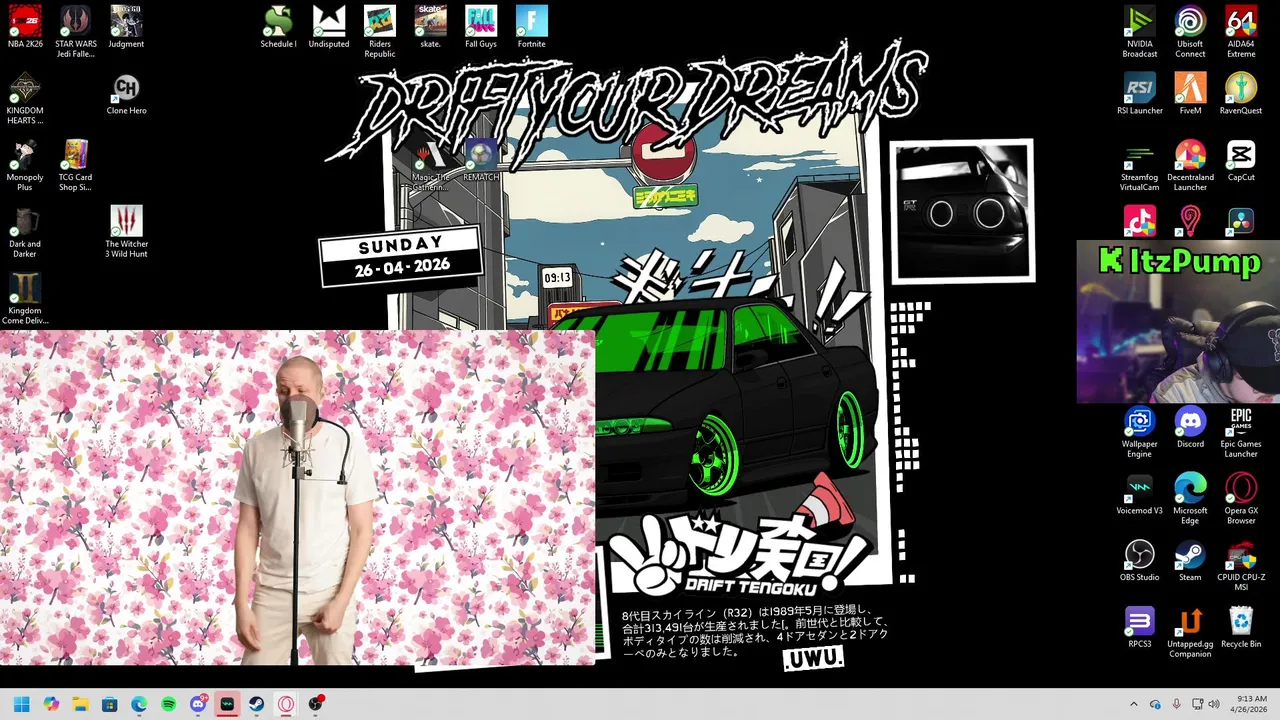Launch Opera GX Browser from desktop

[1241, 499]
